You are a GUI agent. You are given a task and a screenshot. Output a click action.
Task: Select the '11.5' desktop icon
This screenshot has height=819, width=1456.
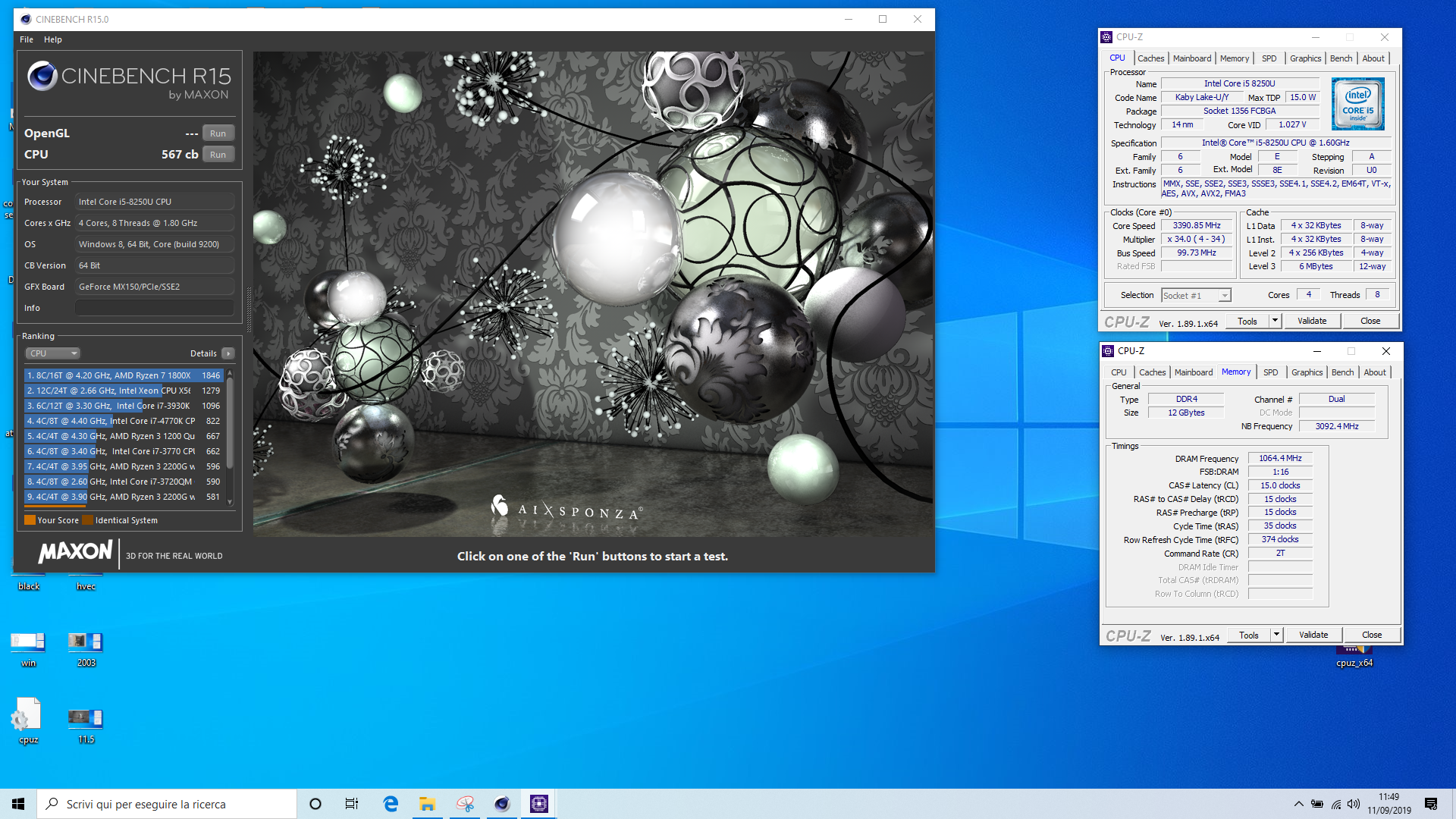tap(86, 725)
